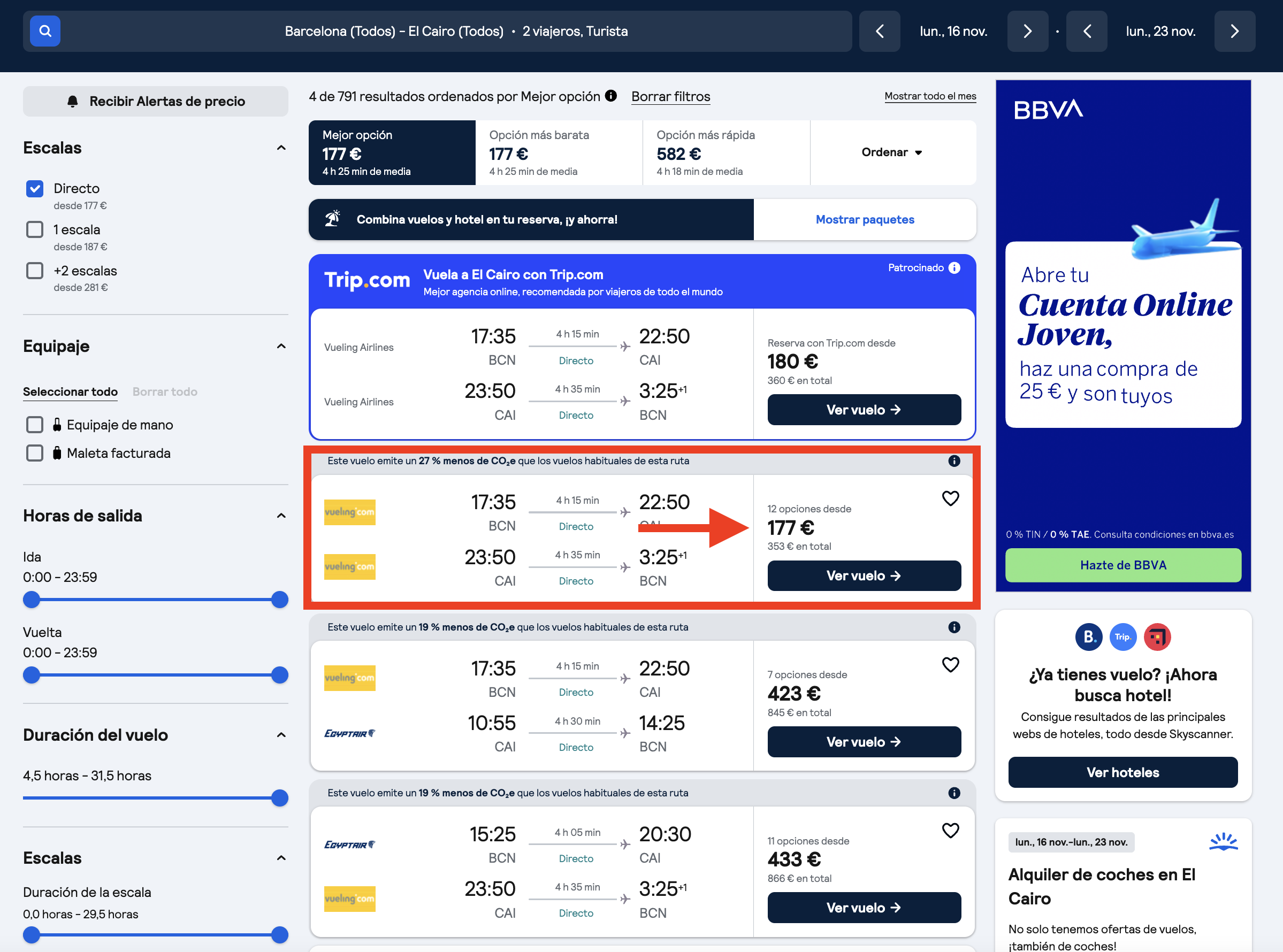Viewport: 1283px width, 952px height.
Task: Click Seleccionar todo under Equipaje
Action: 70,392
